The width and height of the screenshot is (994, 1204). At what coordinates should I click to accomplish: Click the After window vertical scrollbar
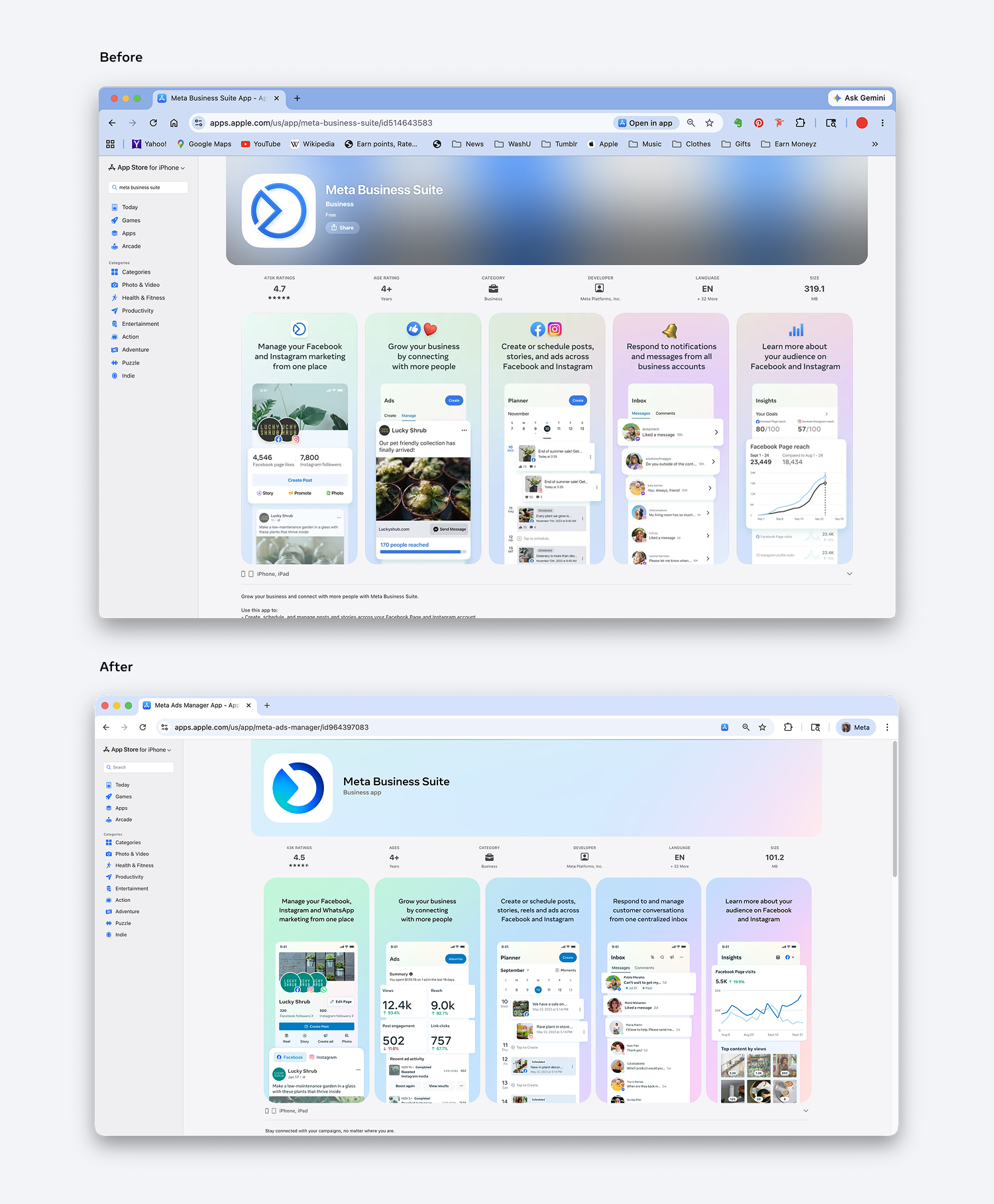895,808
